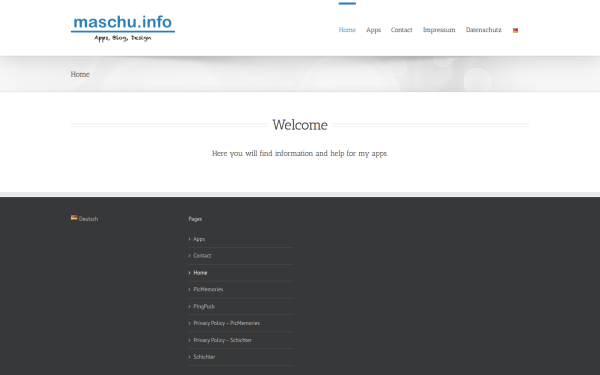Open the Home menu item
Viewport: 600px width, 375px height.
[347, 30]
